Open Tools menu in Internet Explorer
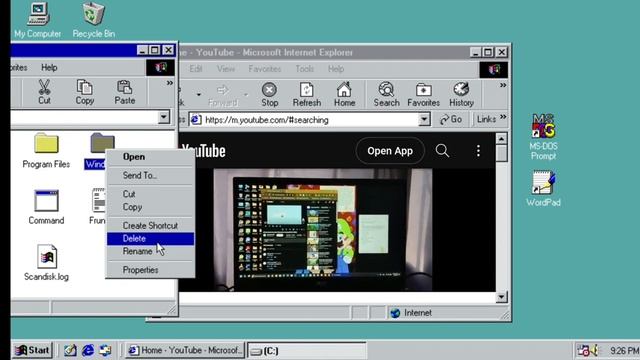The height and width of the screenshot is (360, 640). pyautogui.click(x=304, y=69)
